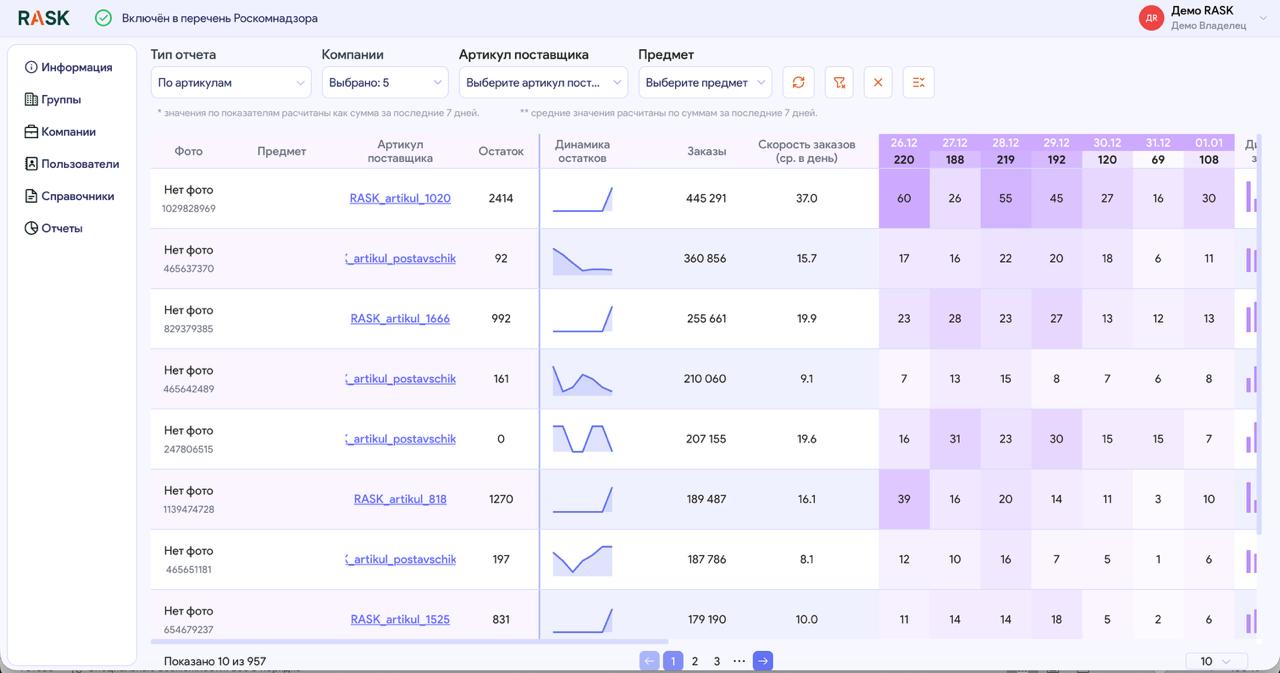Click the orange refresh report icon
The image size is (1280, 673).
click(798, 83)
